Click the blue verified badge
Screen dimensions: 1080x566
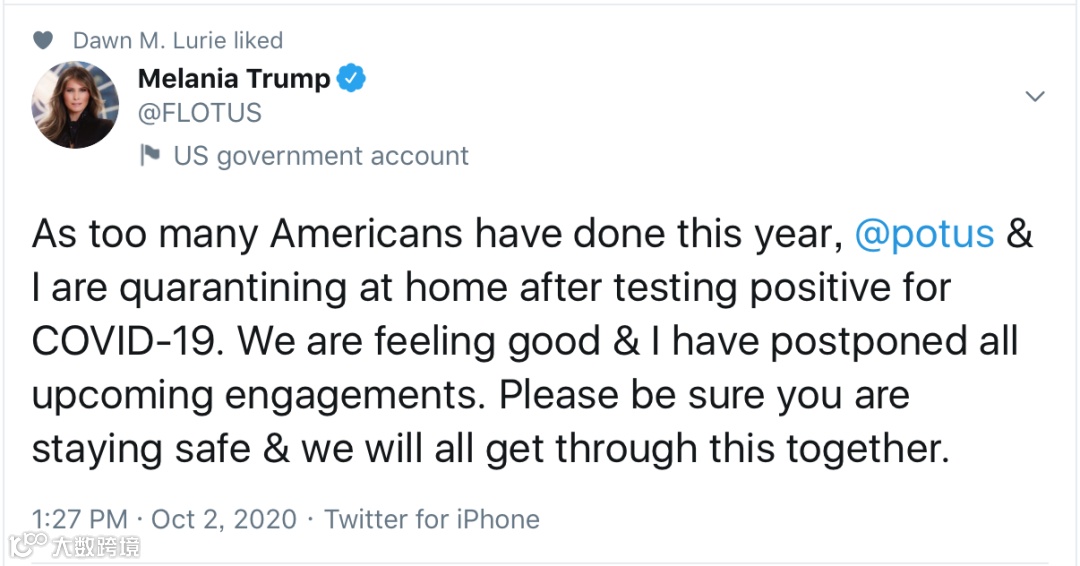(351, 78)
